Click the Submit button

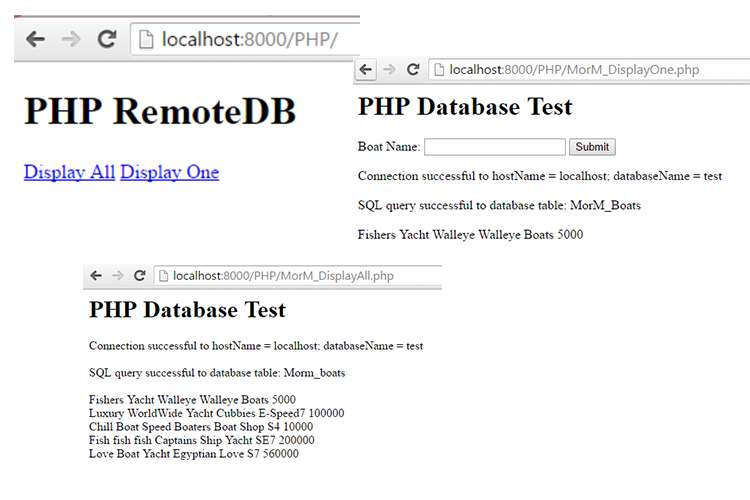pyautogui.click(x=592, y=147)
